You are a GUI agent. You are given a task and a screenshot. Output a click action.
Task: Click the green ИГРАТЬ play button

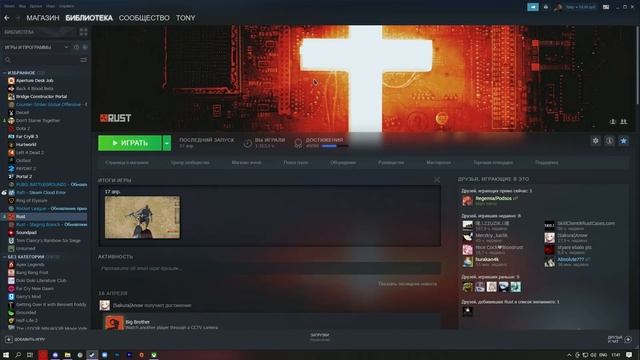pyautogui.click(x=130, y=143)
